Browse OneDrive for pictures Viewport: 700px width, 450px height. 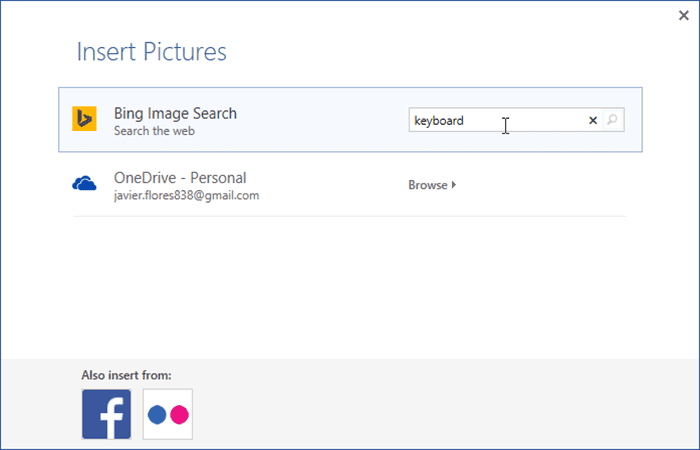432,185
